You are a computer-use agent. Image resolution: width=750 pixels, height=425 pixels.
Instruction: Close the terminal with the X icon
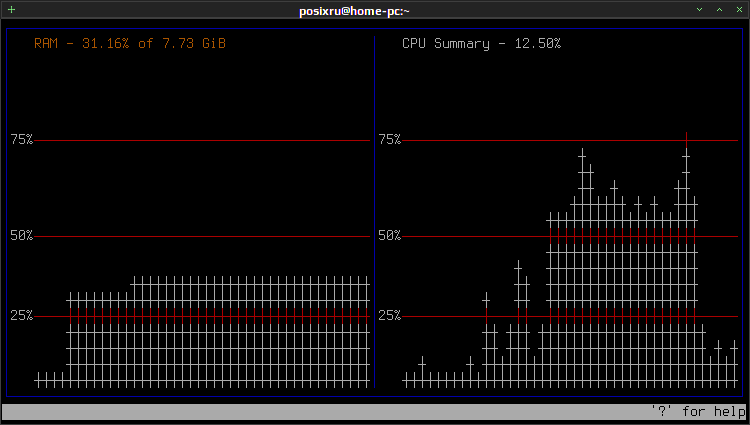pyautogui.click(x=739, y=10)
